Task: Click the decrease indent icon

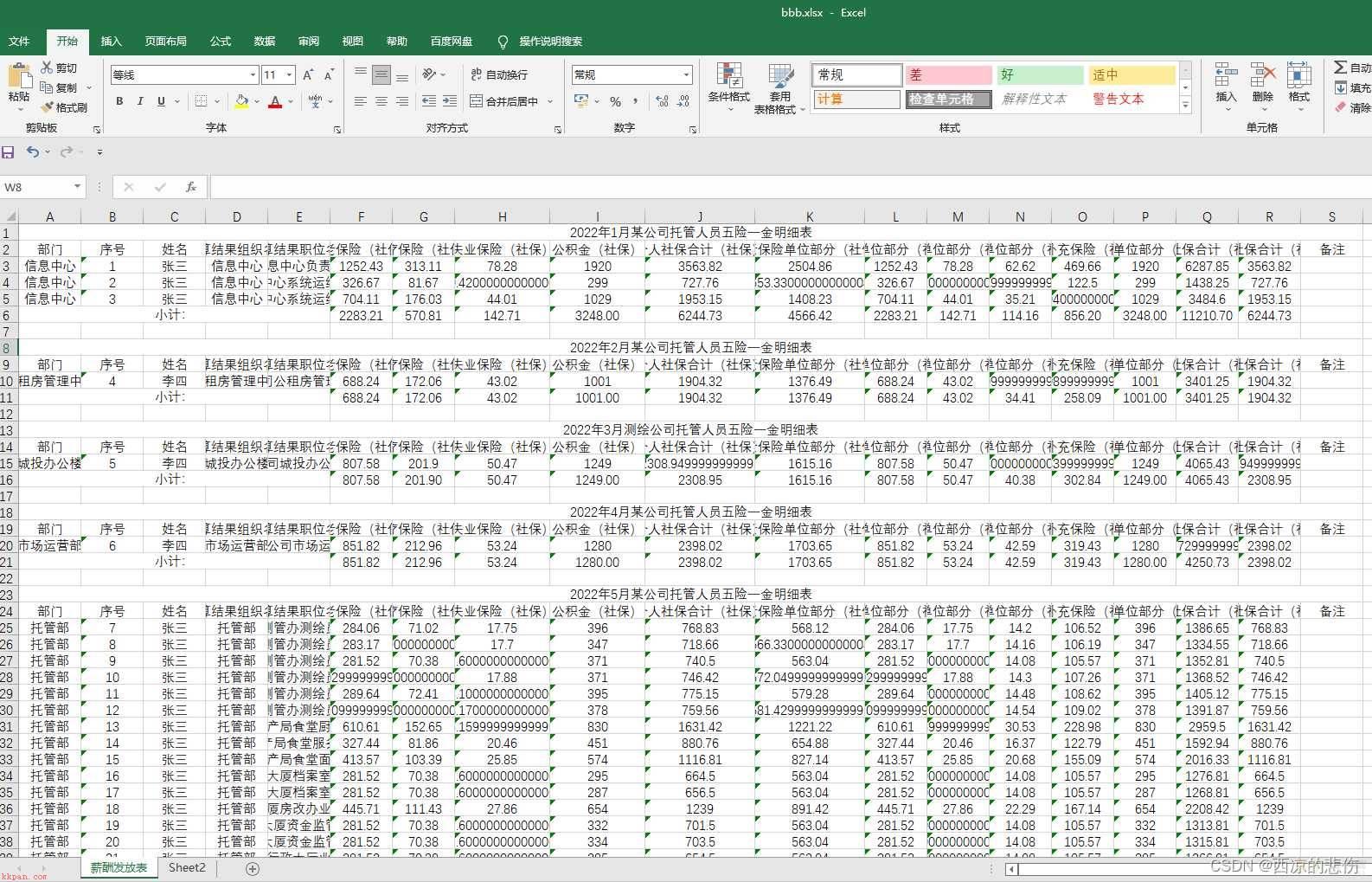Action: click(429, 101)
